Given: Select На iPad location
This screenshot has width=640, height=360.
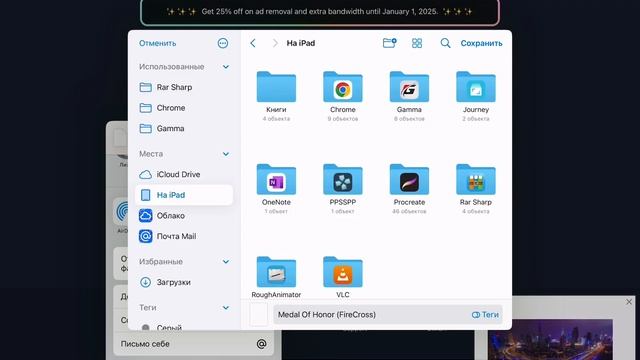Looking at the screenshot, I should 184,195.
